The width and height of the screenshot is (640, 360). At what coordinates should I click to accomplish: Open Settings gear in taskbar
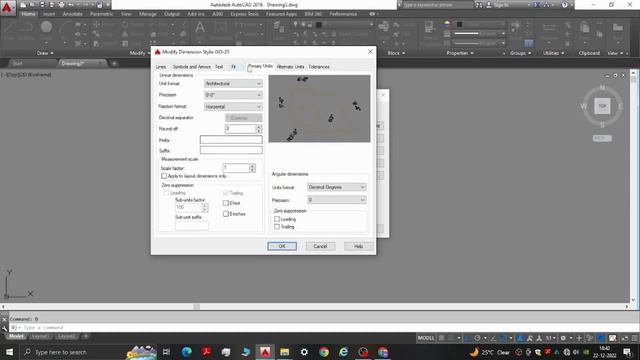click(x=304, y=352)
